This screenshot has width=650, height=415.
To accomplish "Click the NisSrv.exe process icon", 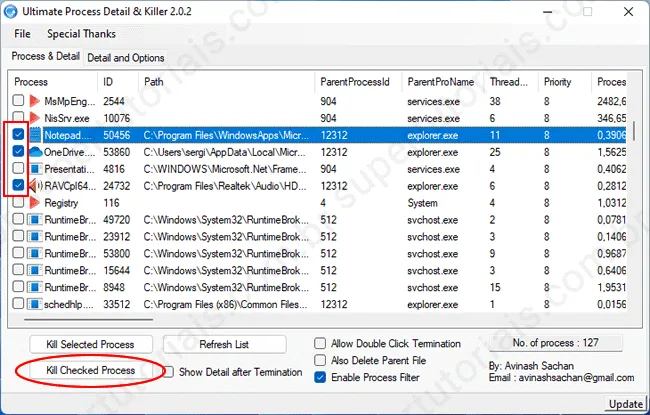I will coord(35,118).
